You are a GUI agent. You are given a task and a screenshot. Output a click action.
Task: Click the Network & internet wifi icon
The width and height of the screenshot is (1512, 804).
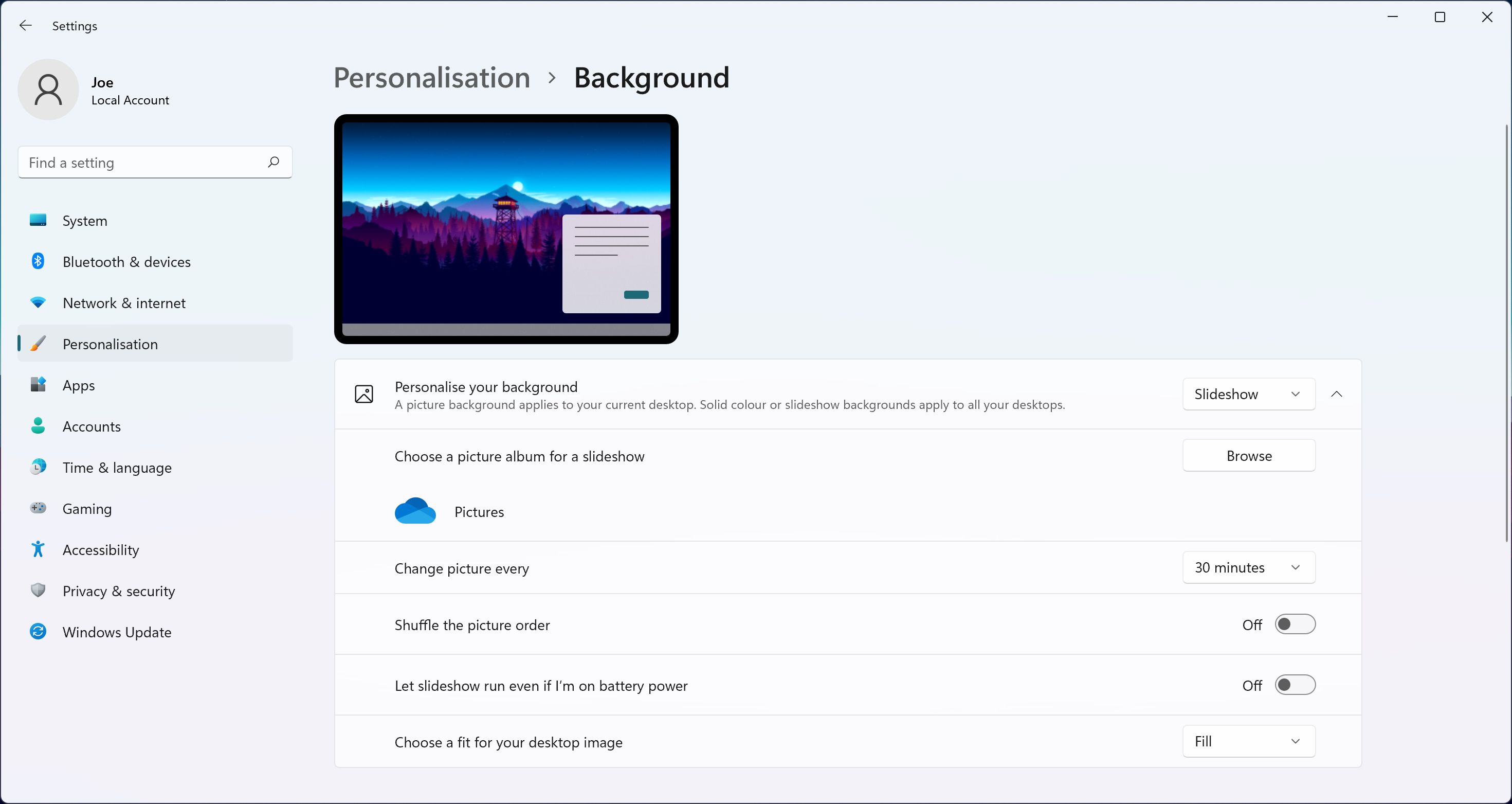pyautogui.click(x=38, y=303)
